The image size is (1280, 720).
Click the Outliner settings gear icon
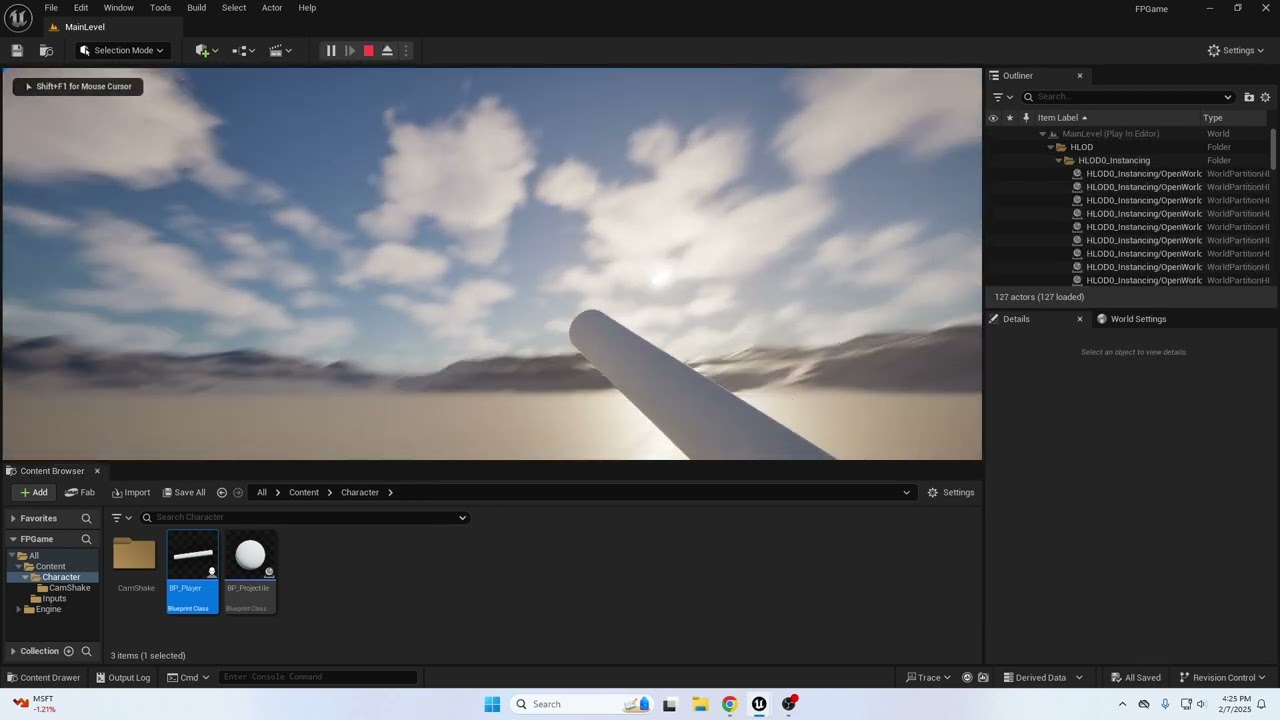coord(1265,97)
